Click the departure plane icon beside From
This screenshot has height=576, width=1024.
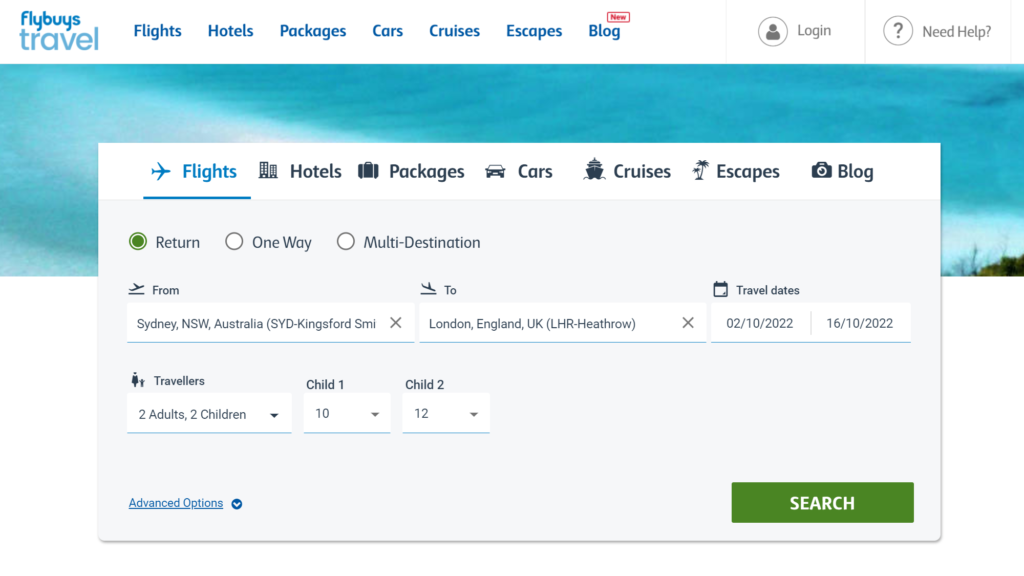(x=137, y=288)
